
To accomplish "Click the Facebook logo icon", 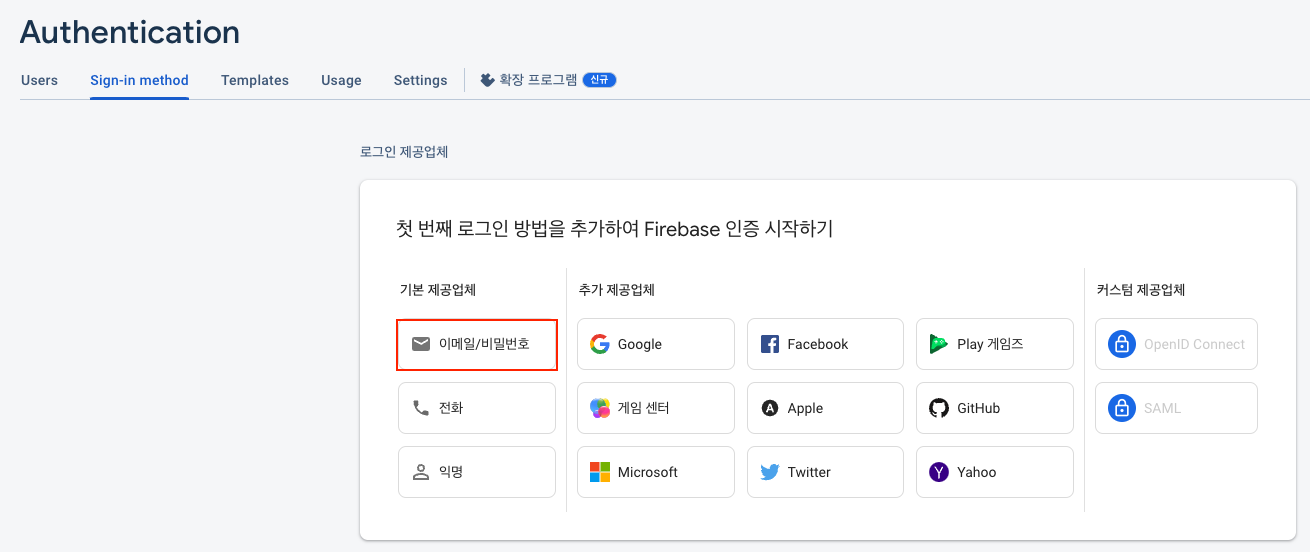I will point(770,344).
